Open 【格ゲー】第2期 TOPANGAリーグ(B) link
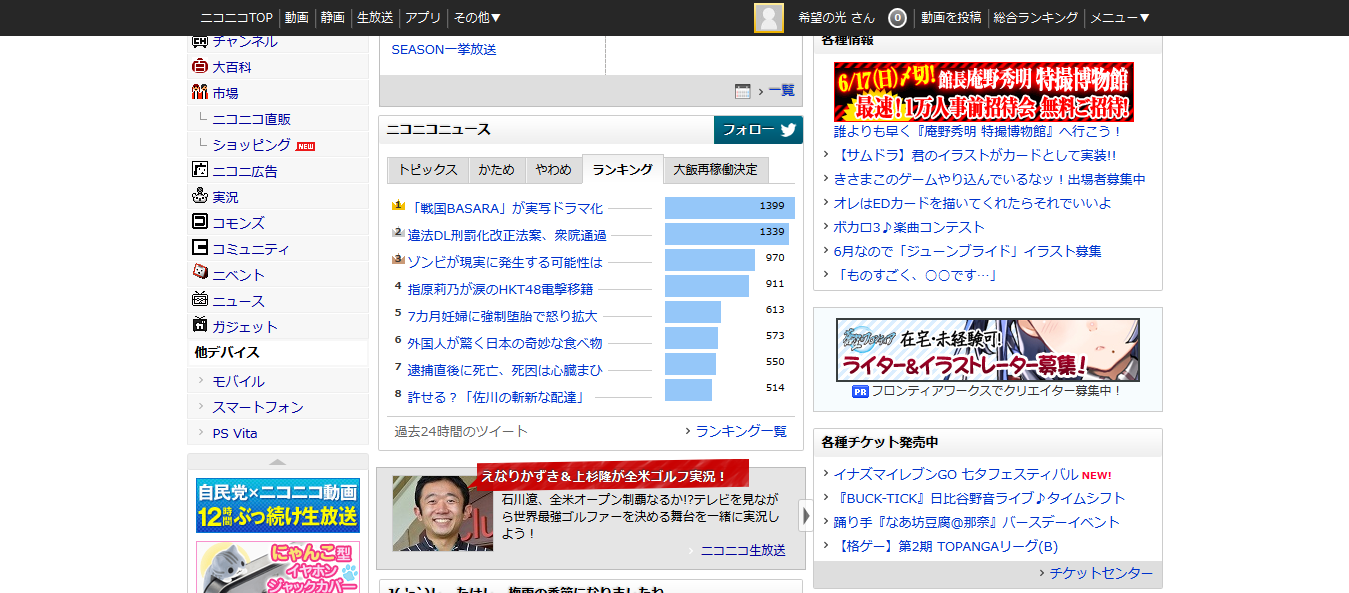1349x593 pixels. (x=946, y=546)
